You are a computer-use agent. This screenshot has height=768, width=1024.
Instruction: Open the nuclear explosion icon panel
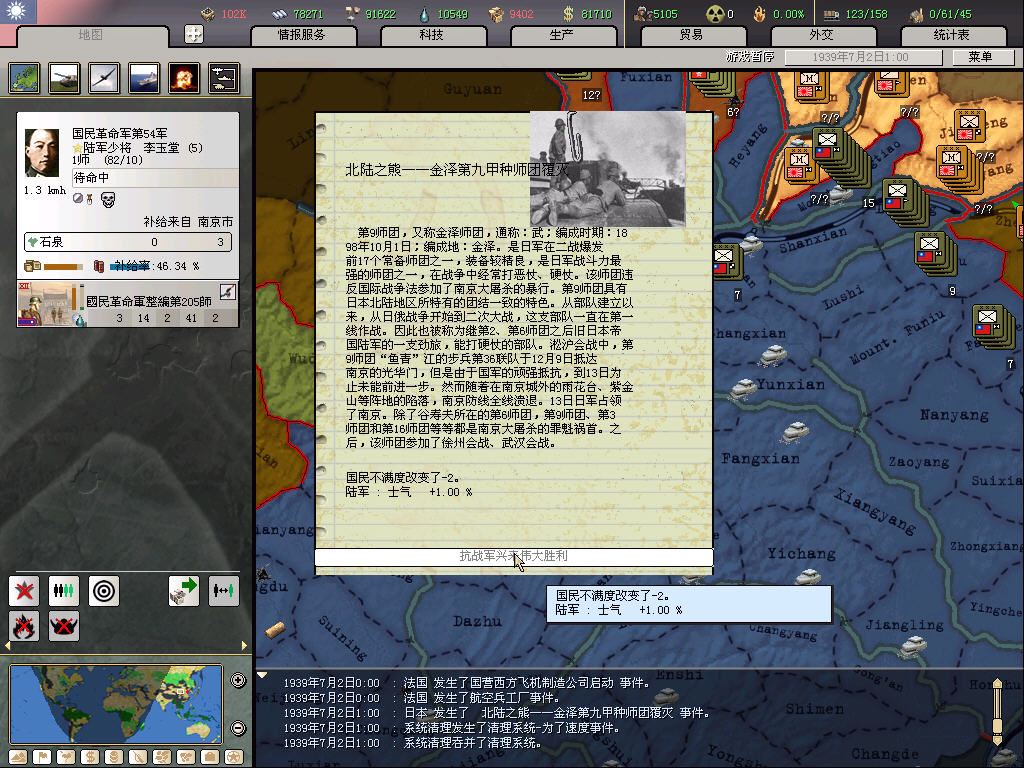click(184, 78)
